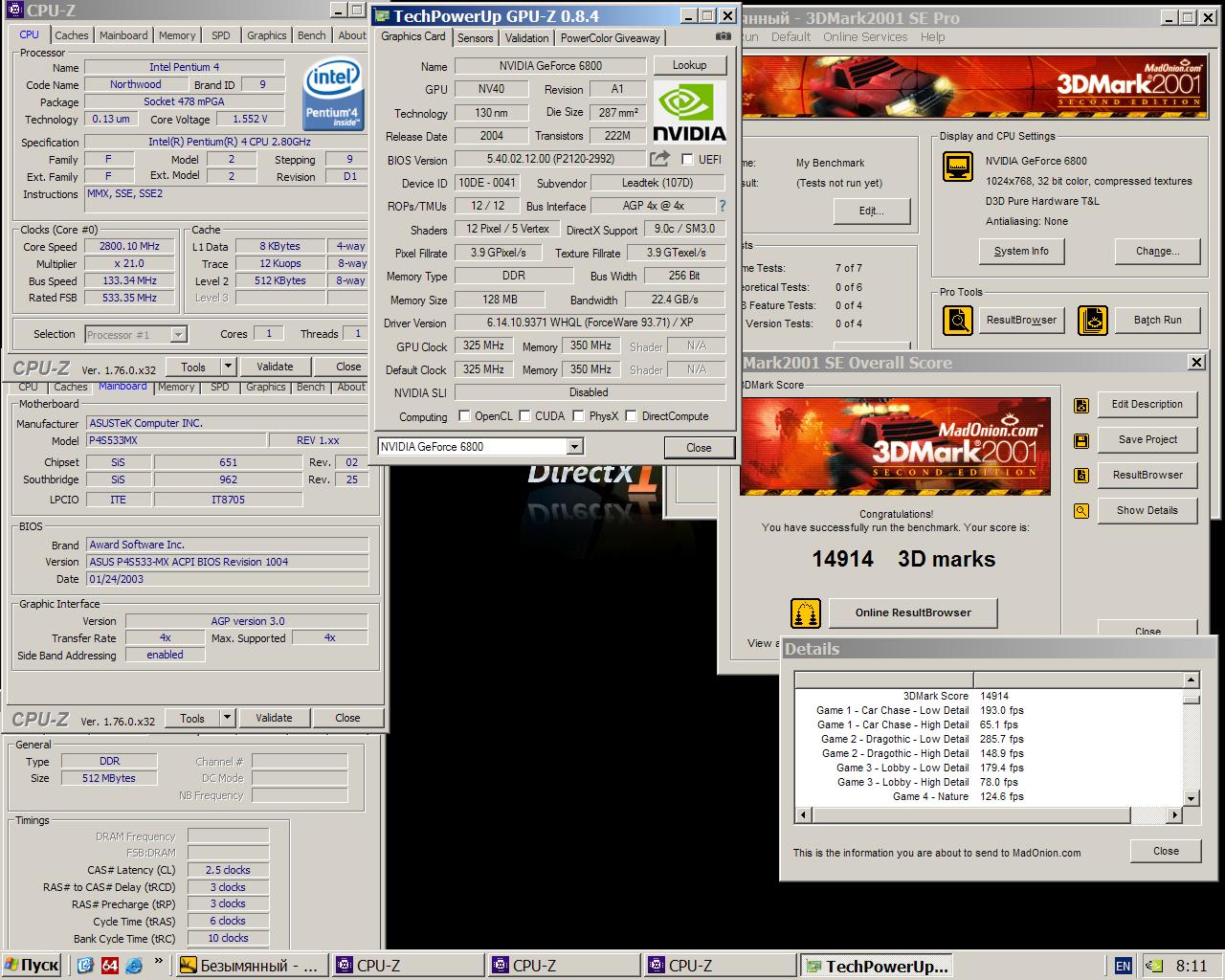Open the Start menu (Пуск)
This screenshot has width=1225, height=980.
tap(32, 966)
